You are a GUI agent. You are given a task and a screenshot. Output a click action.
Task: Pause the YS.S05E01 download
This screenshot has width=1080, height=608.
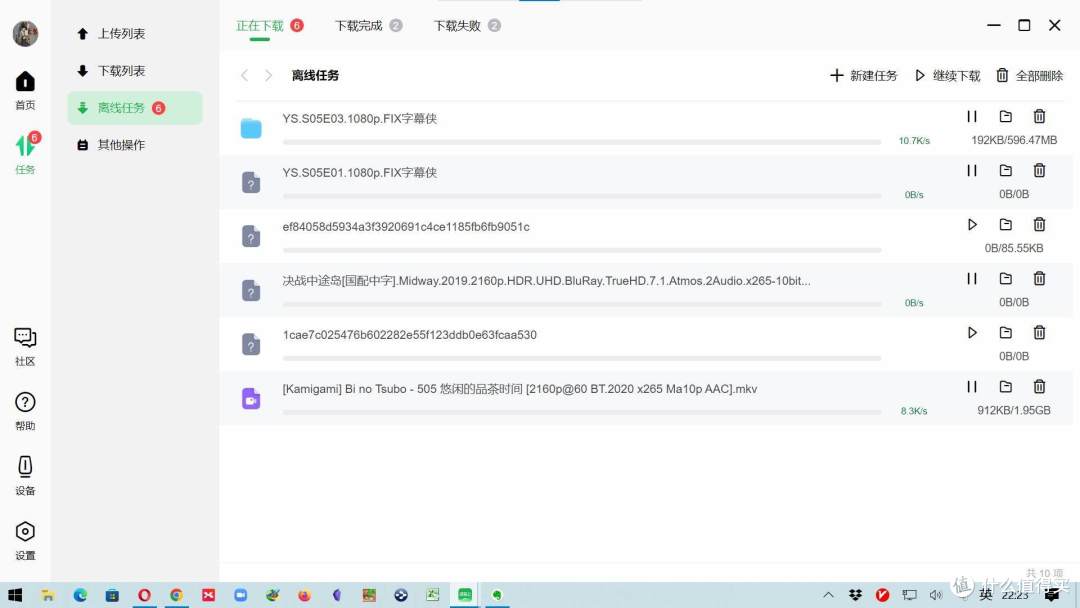972,170
